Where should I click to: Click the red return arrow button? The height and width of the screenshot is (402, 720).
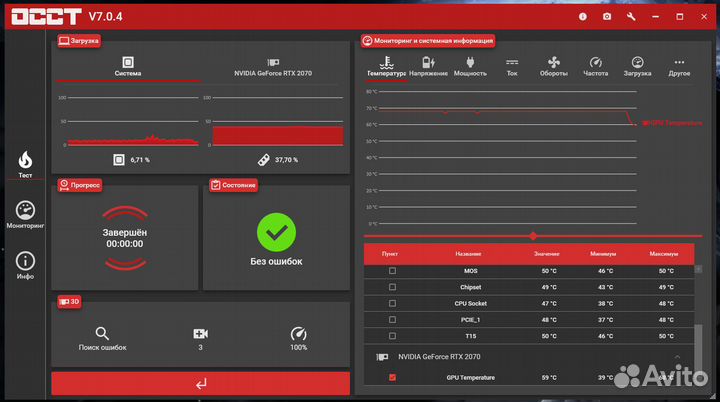tap(201, 383)
